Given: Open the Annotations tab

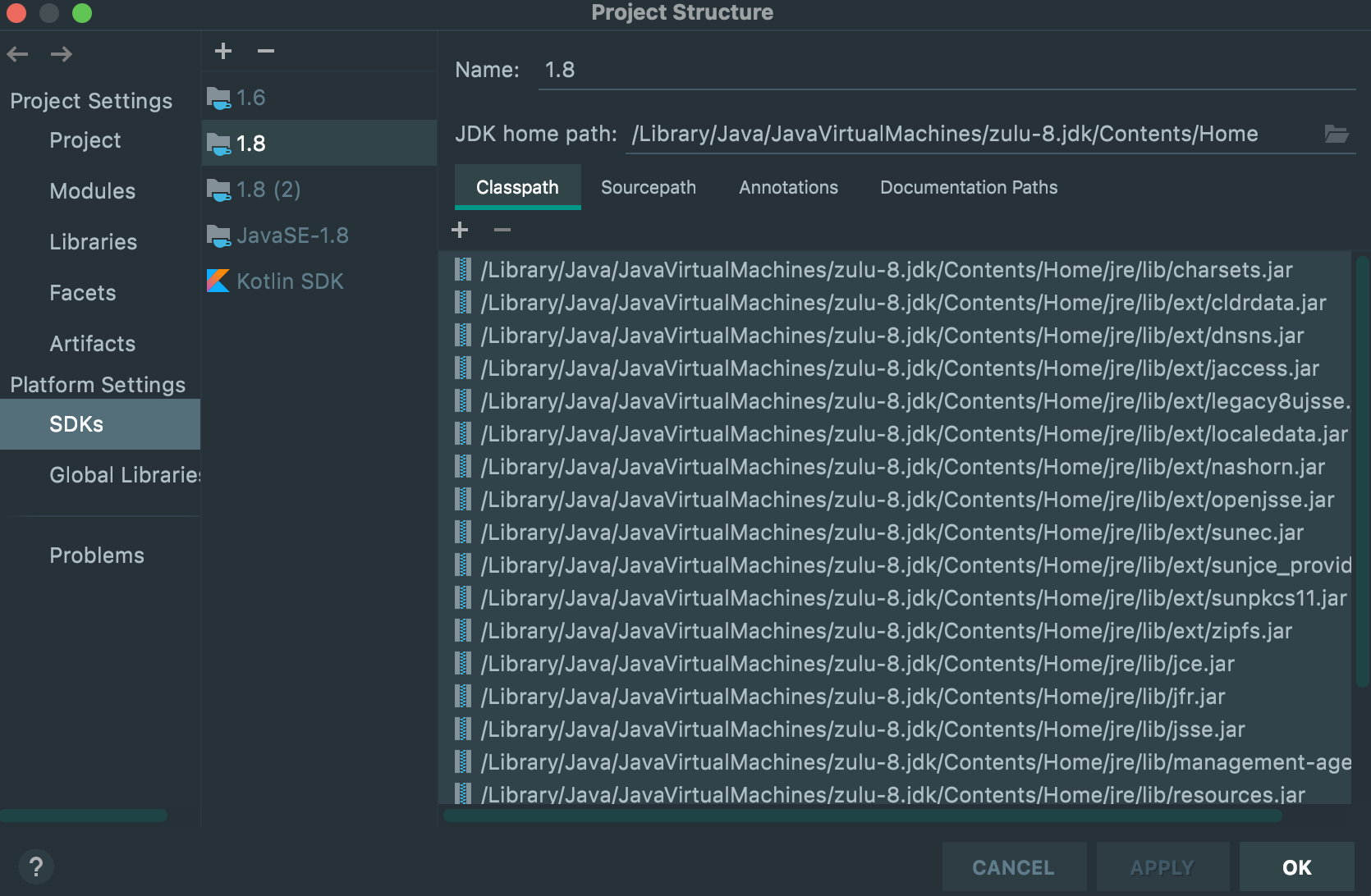Looking at the screenshot, I should click(788, 187).
